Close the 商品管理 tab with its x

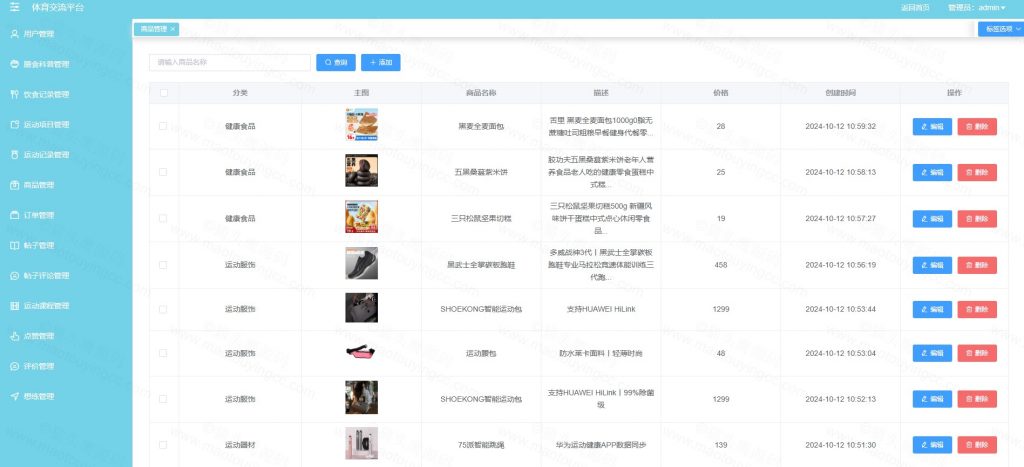pyautogui.click(x=172, y=29)
